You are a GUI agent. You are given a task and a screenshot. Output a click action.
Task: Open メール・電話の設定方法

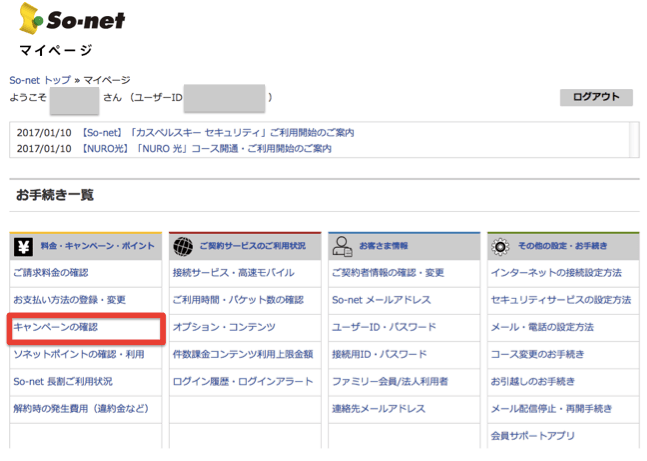click(x=542, y=327)
